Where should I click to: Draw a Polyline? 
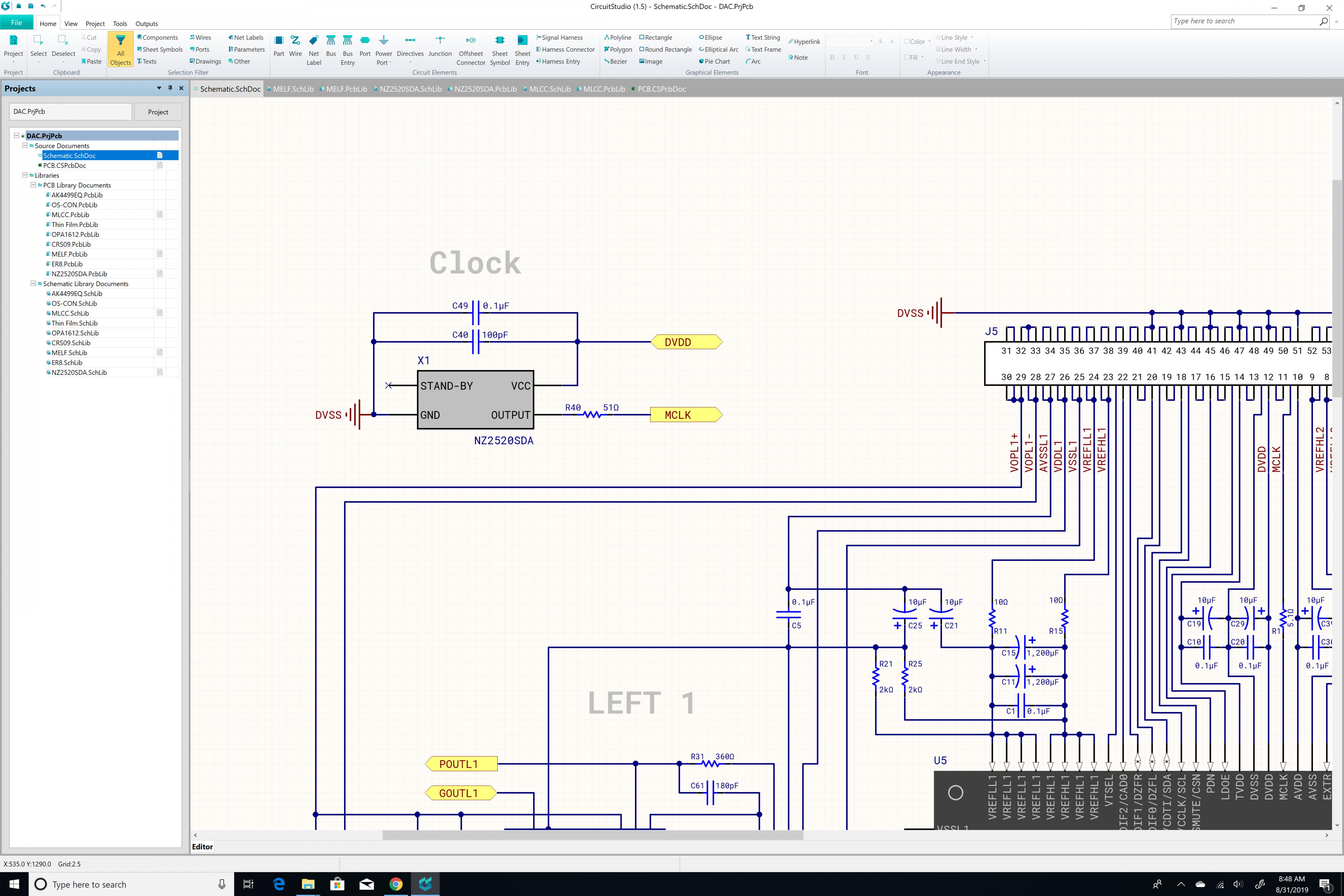point(618,38)
